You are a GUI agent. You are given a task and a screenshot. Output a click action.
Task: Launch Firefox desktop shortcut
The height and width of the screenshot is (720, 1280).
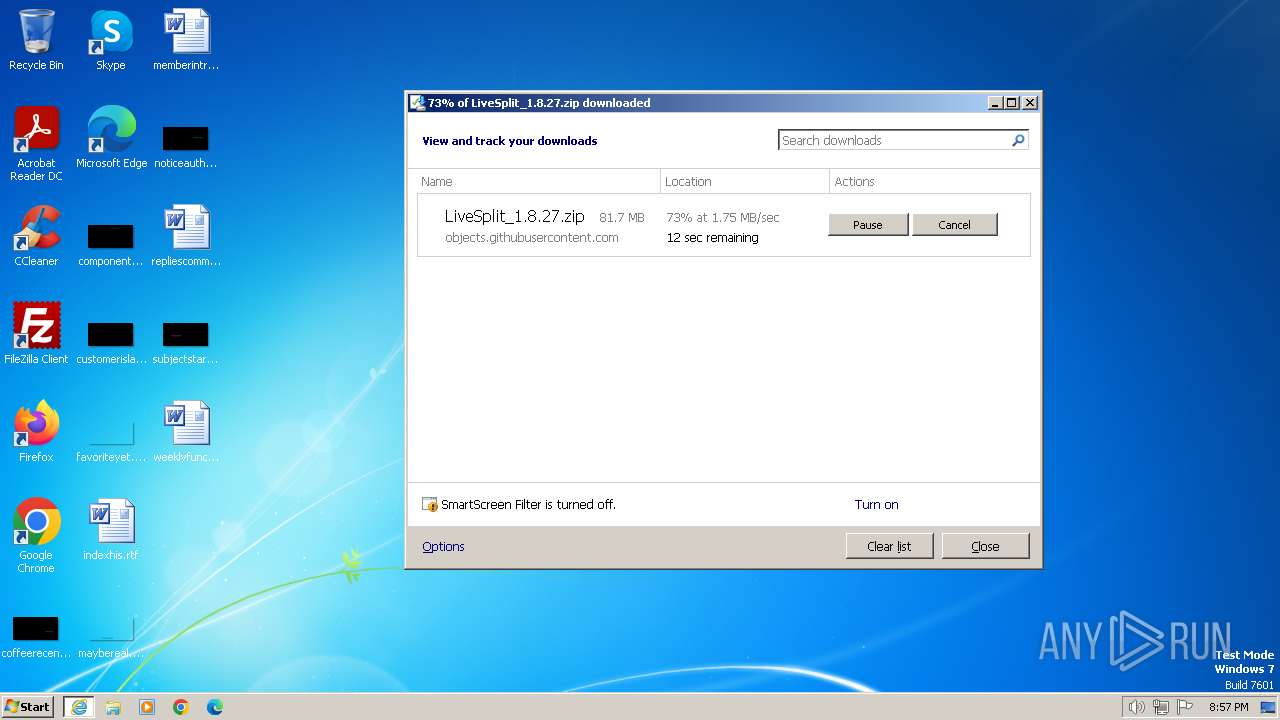[x=36, y=432]
